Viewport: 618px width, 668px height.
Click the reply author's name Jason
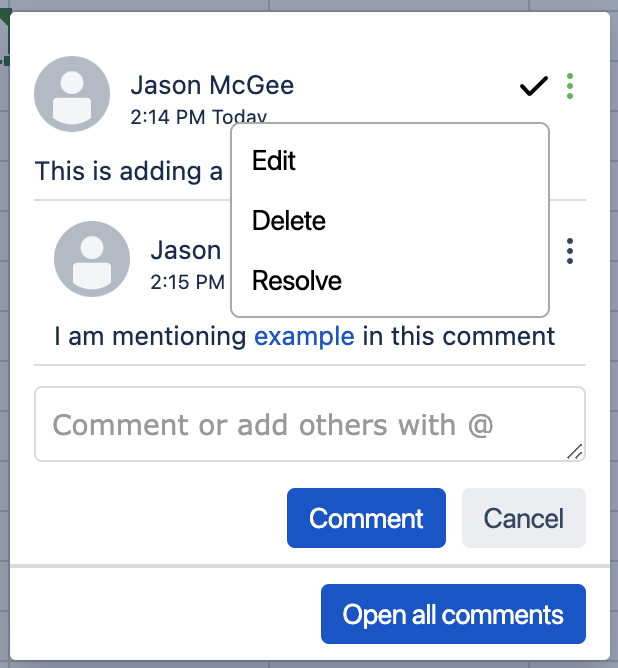click(186, 250)
